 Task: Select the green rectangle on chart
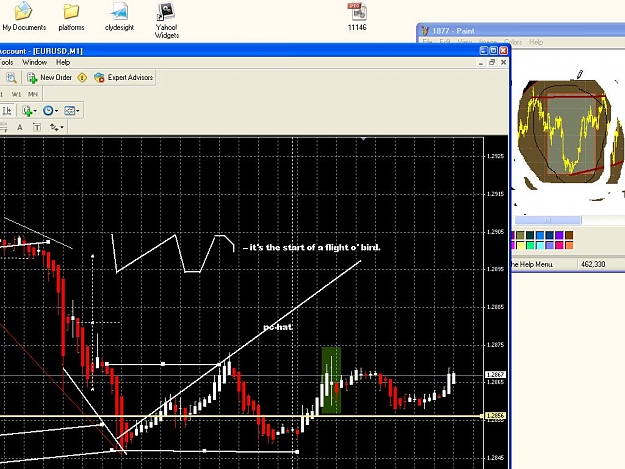(x=331, y=381)
